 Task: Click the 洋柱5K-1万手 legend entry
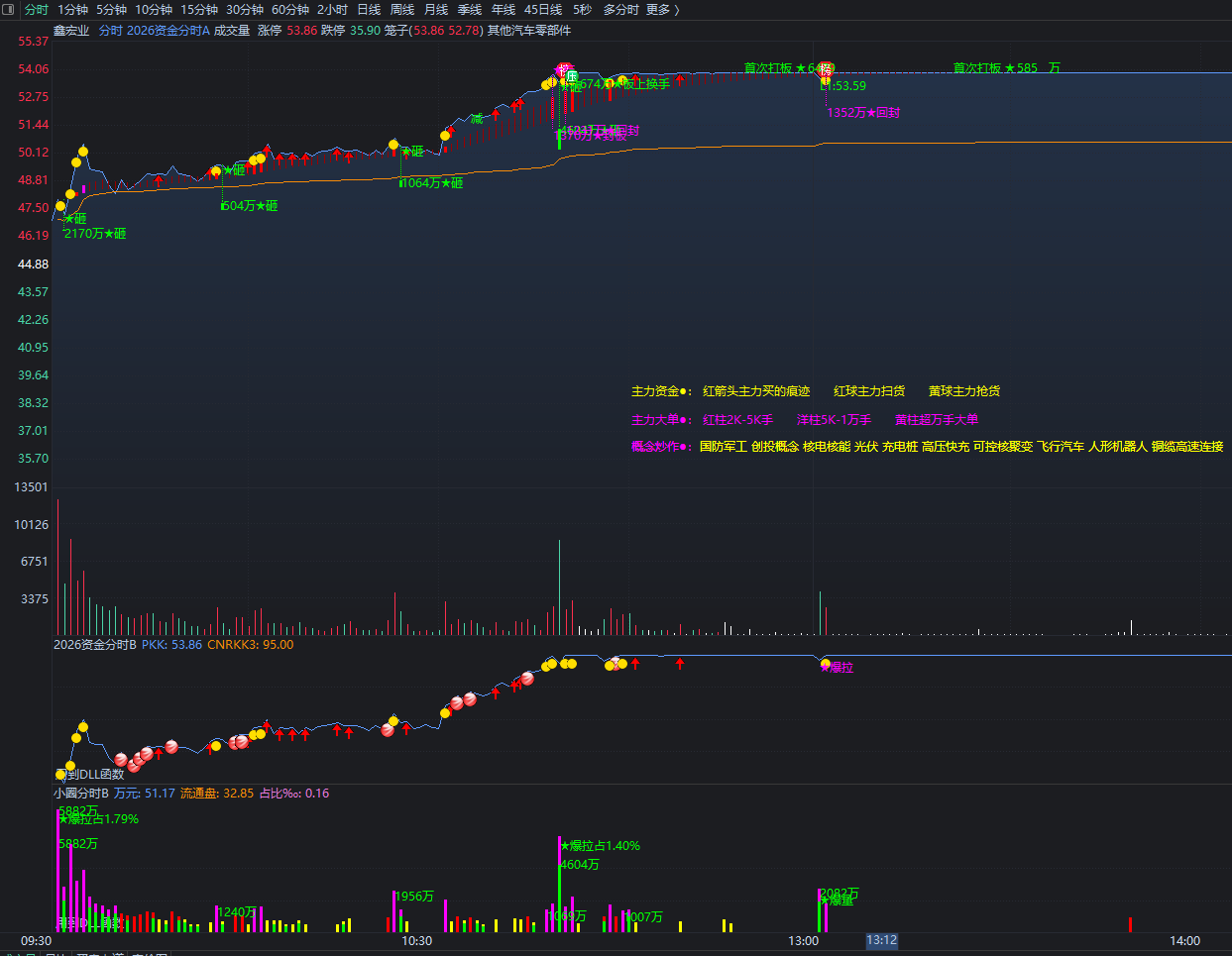coord(834,420)
